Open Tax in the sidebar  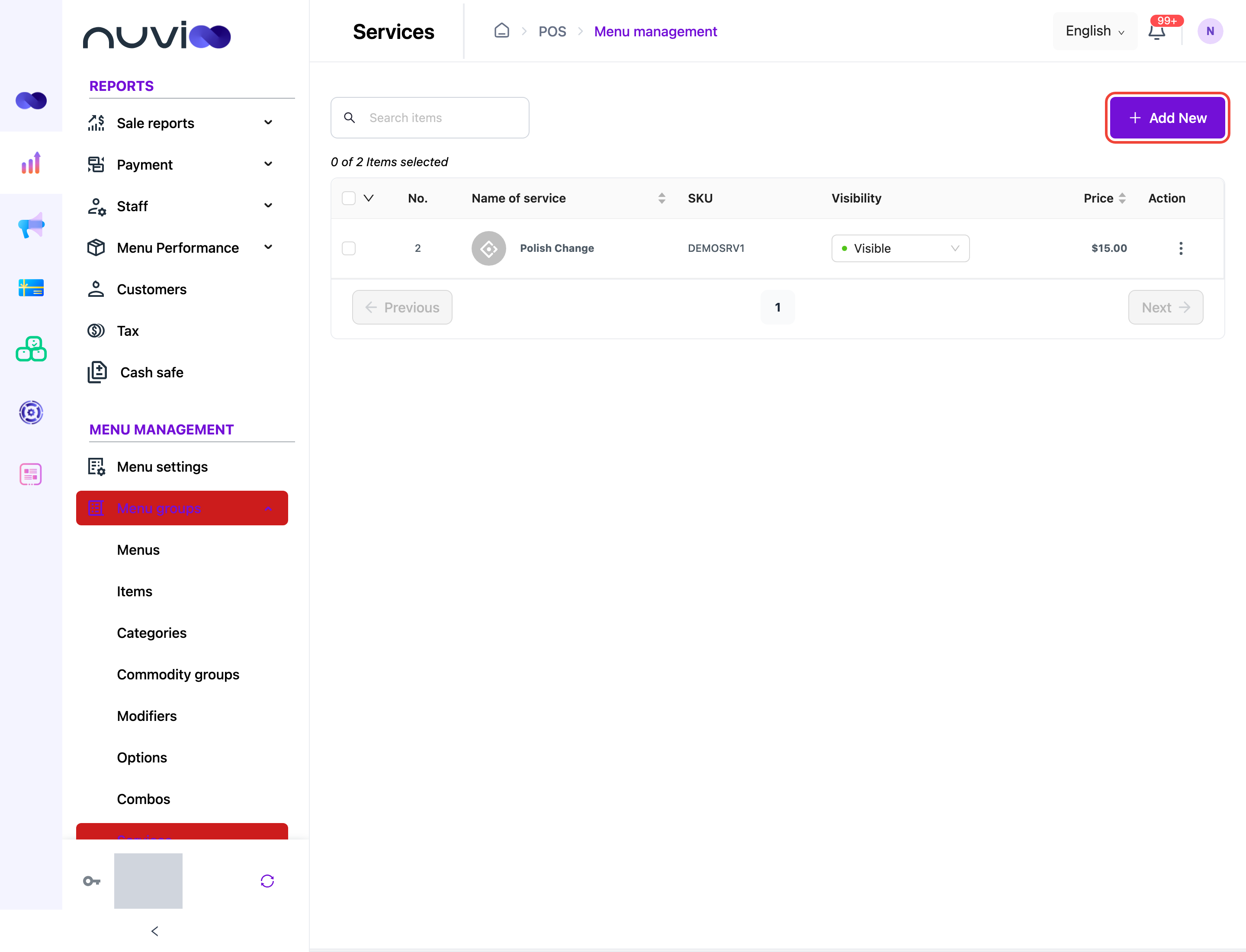pos(181,331)
